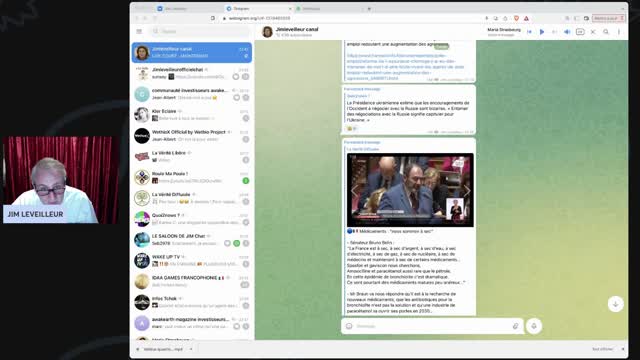Image resolution: width=640 pixels, height=360 pixels.
Task: Play the audio in the header player
Action: 542,32
